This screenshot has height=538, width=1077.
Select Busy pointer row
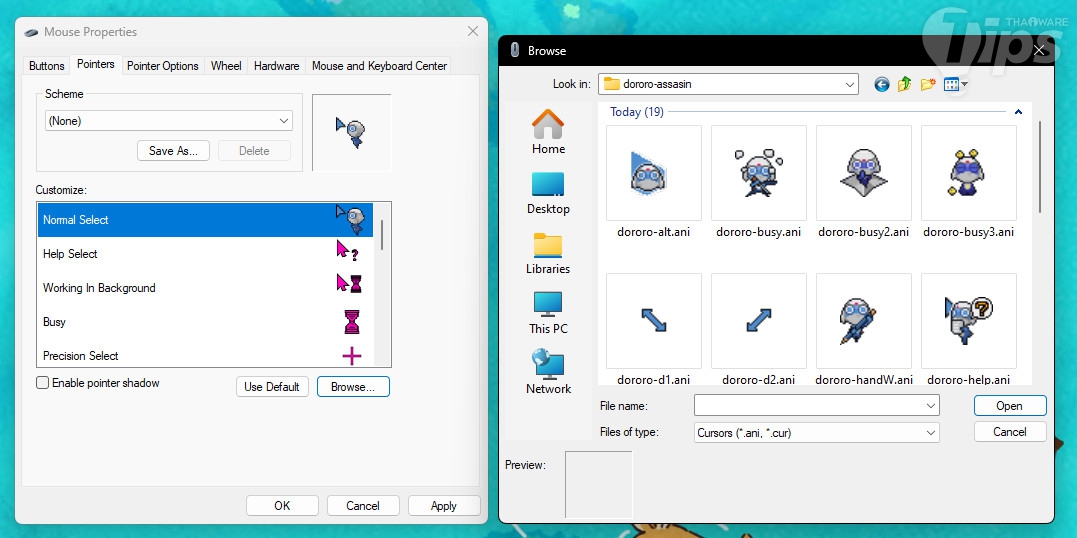pyautogui.click(x=205, y=322)
